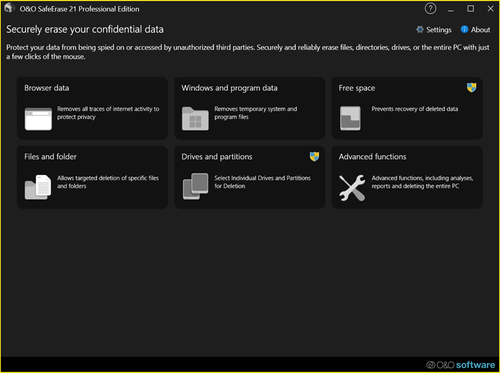This screenshot has height=373, width=500.
Task: Click the O&O software logo
Action: tap(460, 365)
